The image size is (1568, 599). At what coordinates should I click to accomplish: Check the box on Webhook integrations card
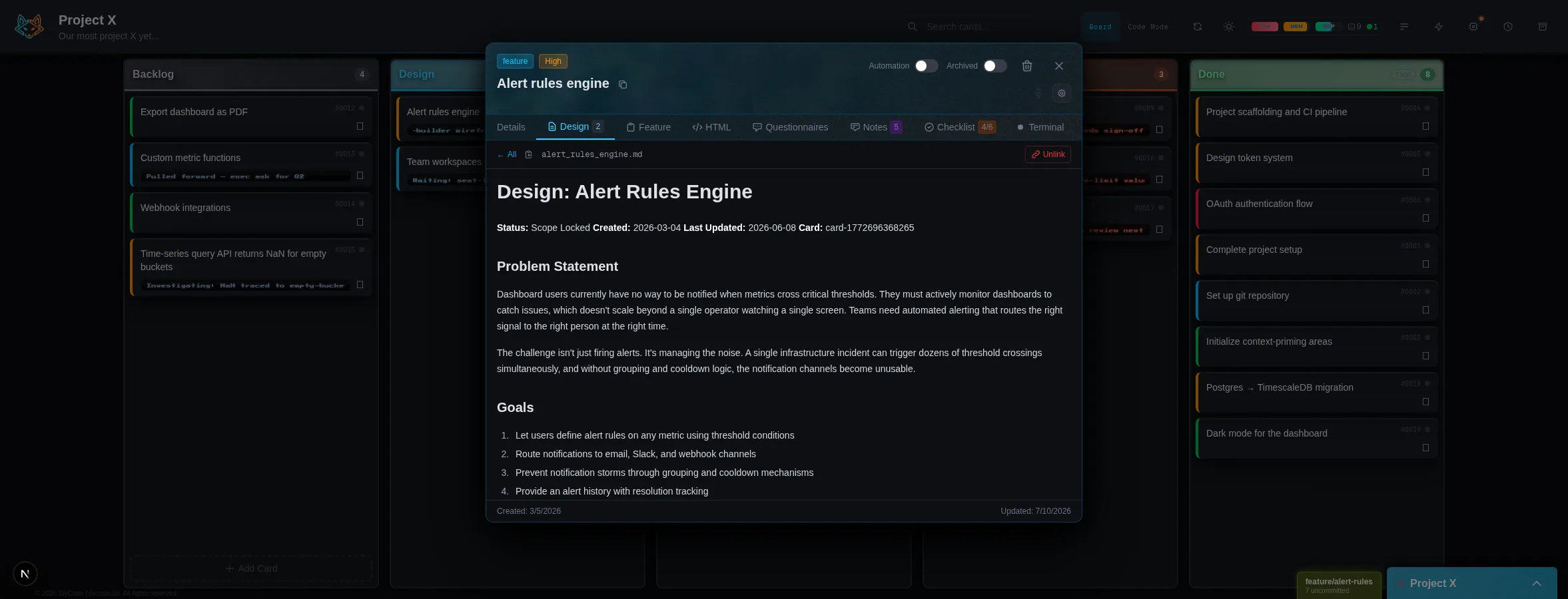tap(360, 222)
